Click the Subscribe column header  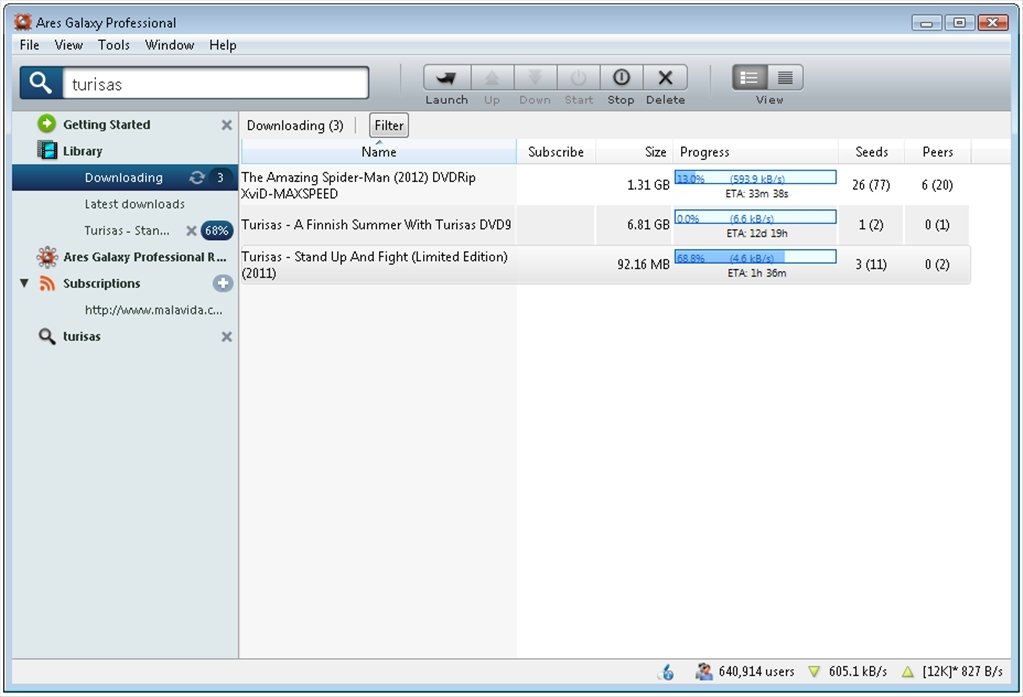coord(556,151)
